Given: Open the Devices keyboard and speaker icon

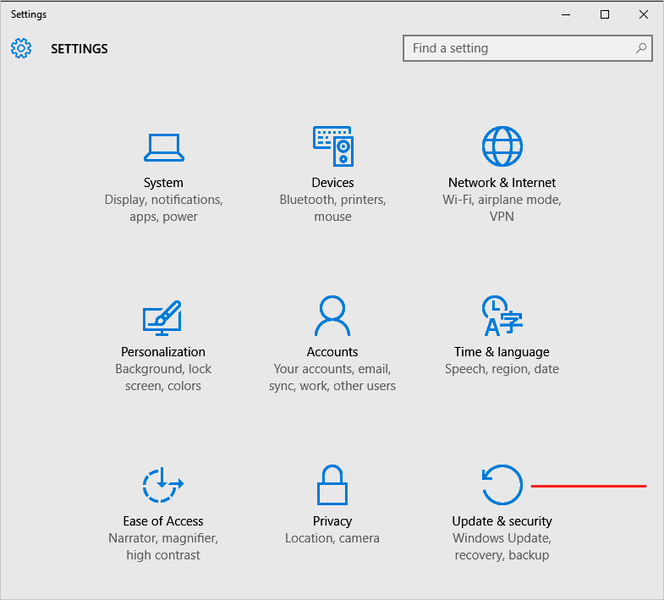Looking at the screenshot, I should pos(333,146).
